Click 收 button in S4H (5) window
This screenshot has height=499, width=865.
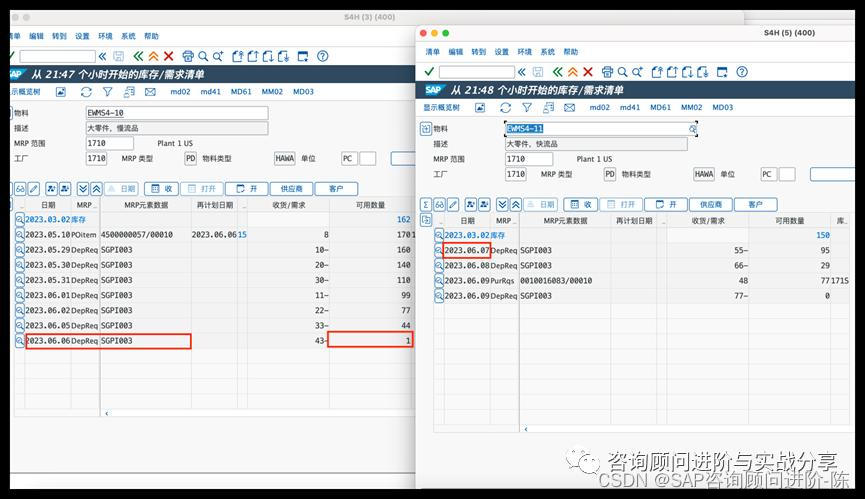click(x=580, y=205)
